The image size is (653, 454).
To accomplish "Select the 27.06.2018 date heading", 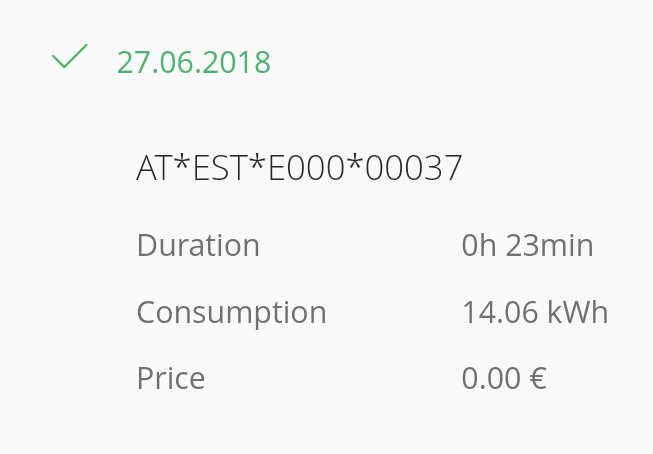I will pyautogui.click(x=193, y=62).
